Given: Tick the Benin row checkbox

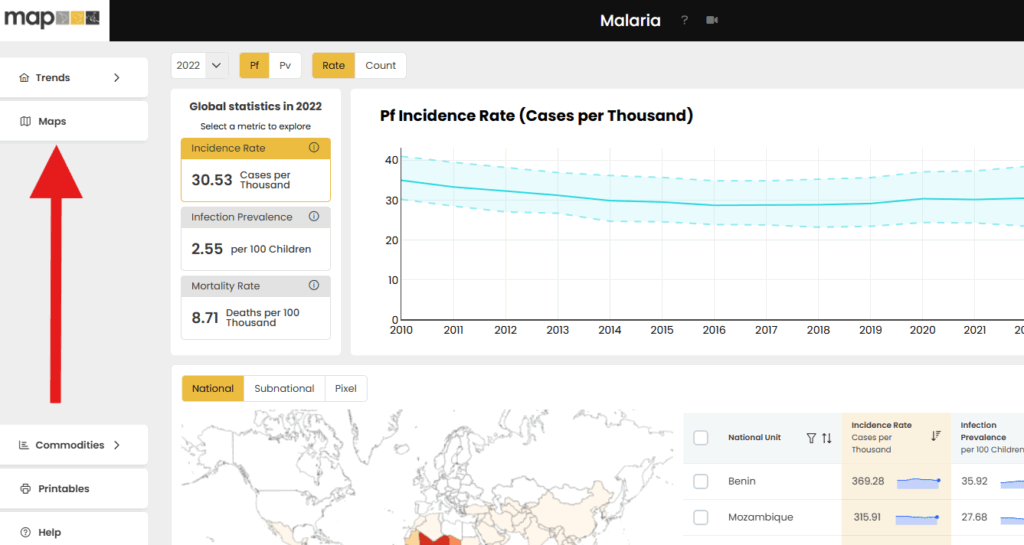Looking at the screenshot, I should tap(701, 482).
